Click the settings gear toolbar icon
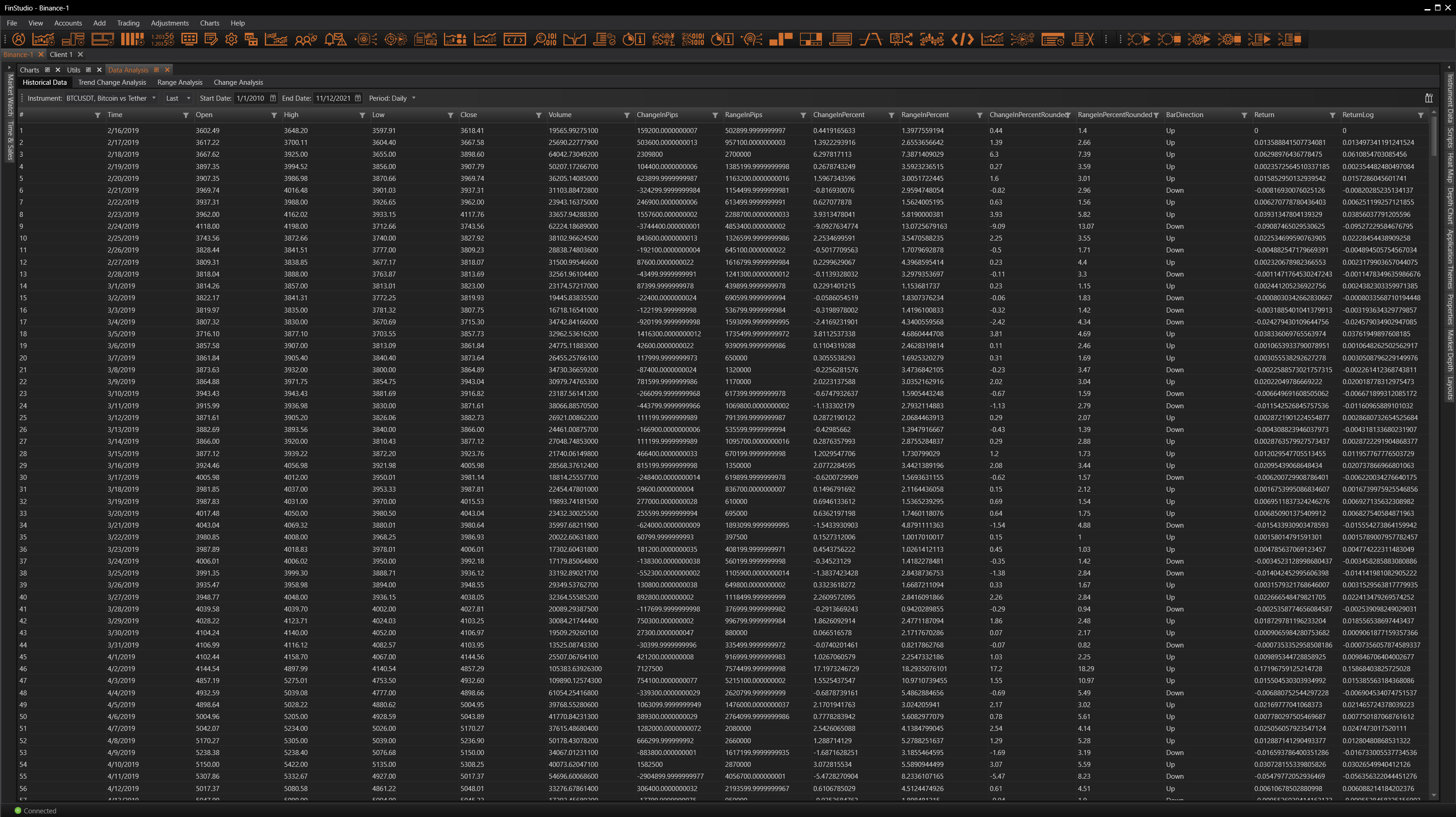Viewport: 1456px width, 817px height. click(x=231, y=40)
